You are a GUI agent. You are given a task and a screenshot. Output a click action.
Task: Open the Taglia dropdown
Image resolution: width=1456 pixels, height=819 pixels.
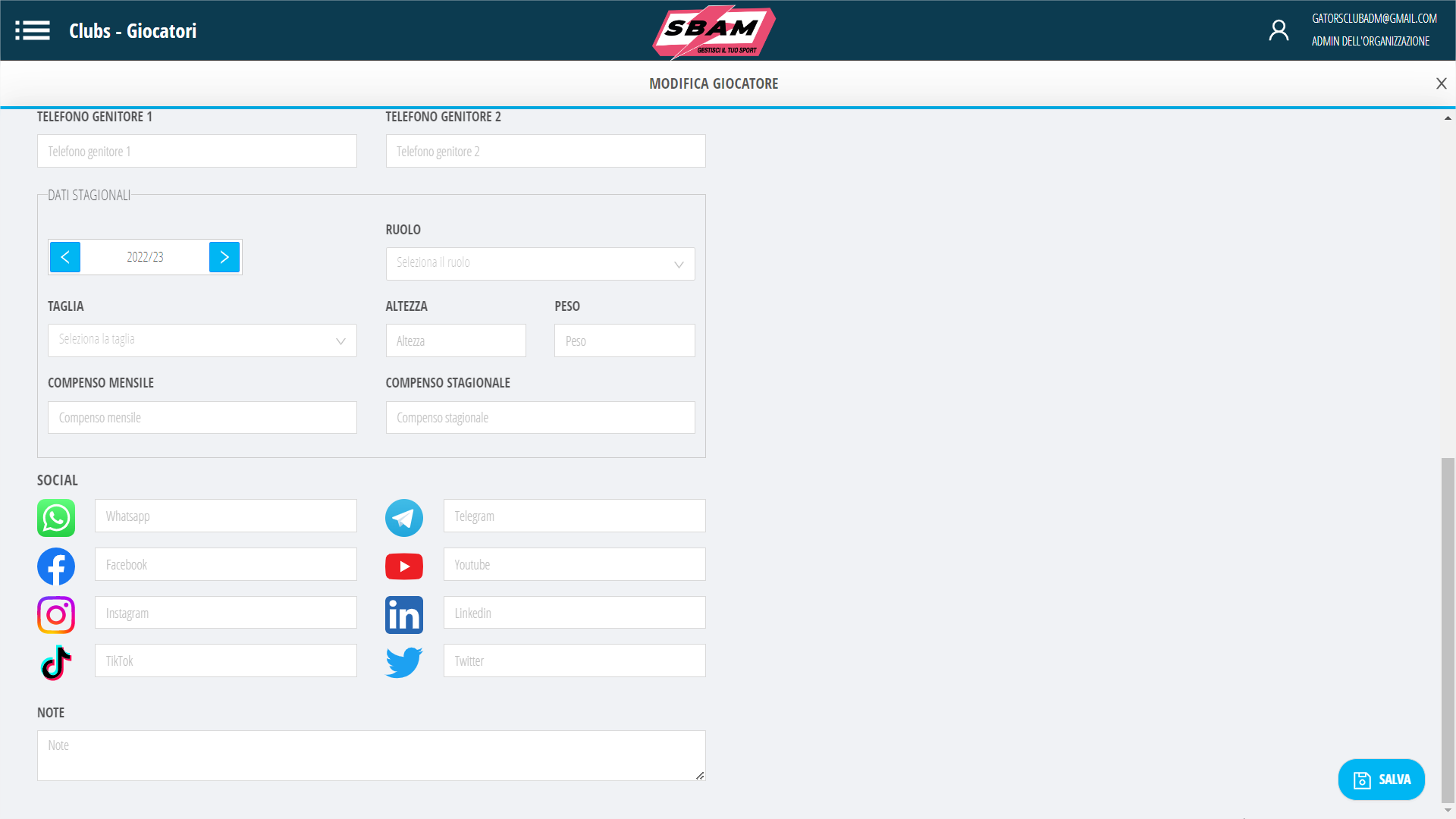click(202, 340)
